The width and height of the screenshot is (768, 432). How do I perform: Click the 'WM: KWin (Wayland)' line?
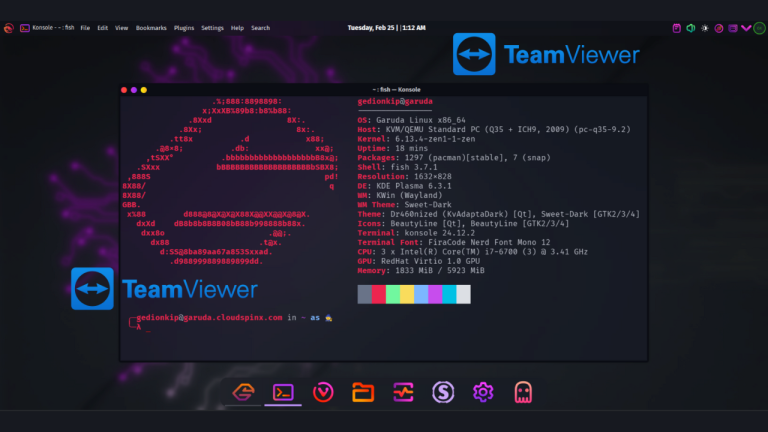pos(400,195)
